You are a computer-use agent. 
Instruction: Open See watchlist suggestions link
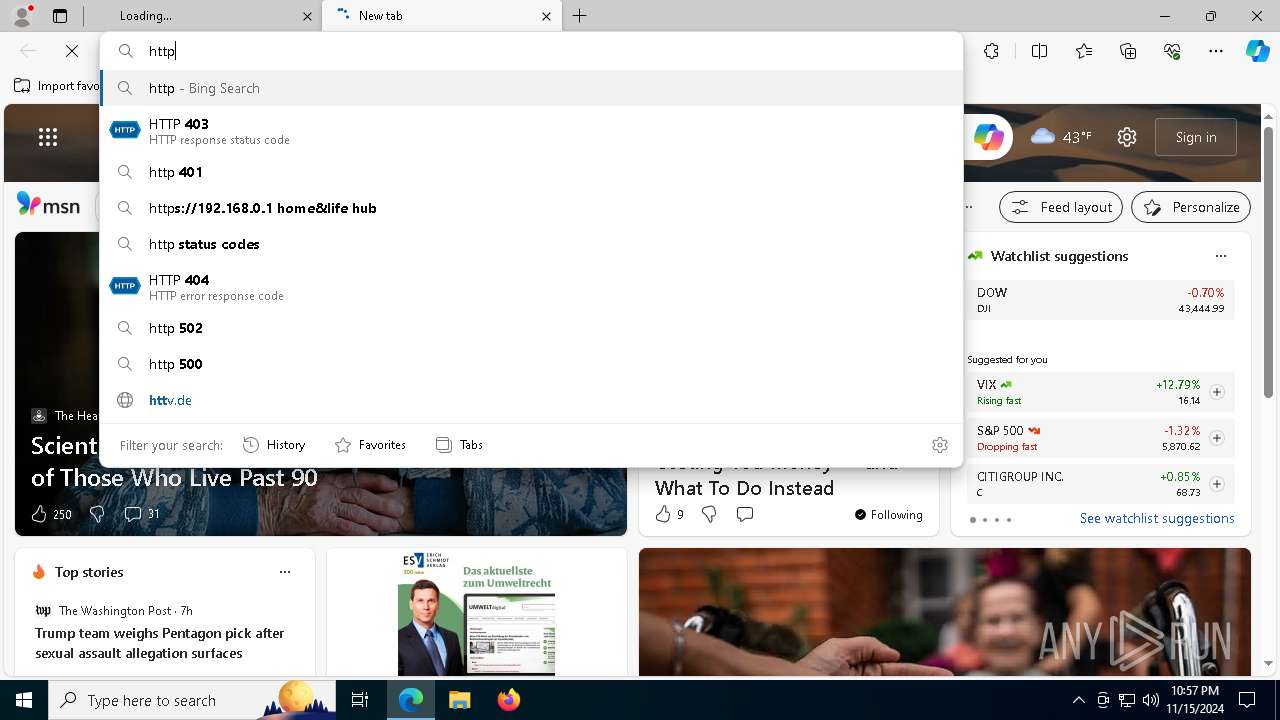1157,518
